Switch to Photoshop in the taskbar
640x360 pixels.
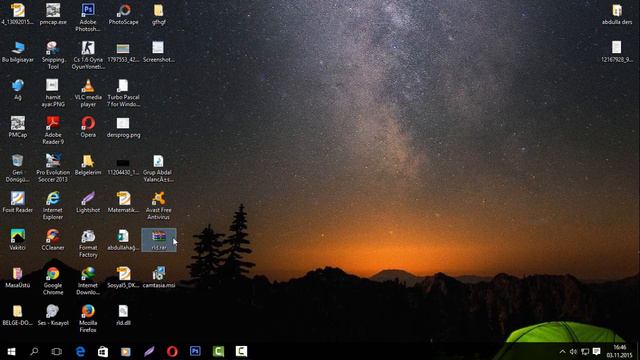coord(195,351)
